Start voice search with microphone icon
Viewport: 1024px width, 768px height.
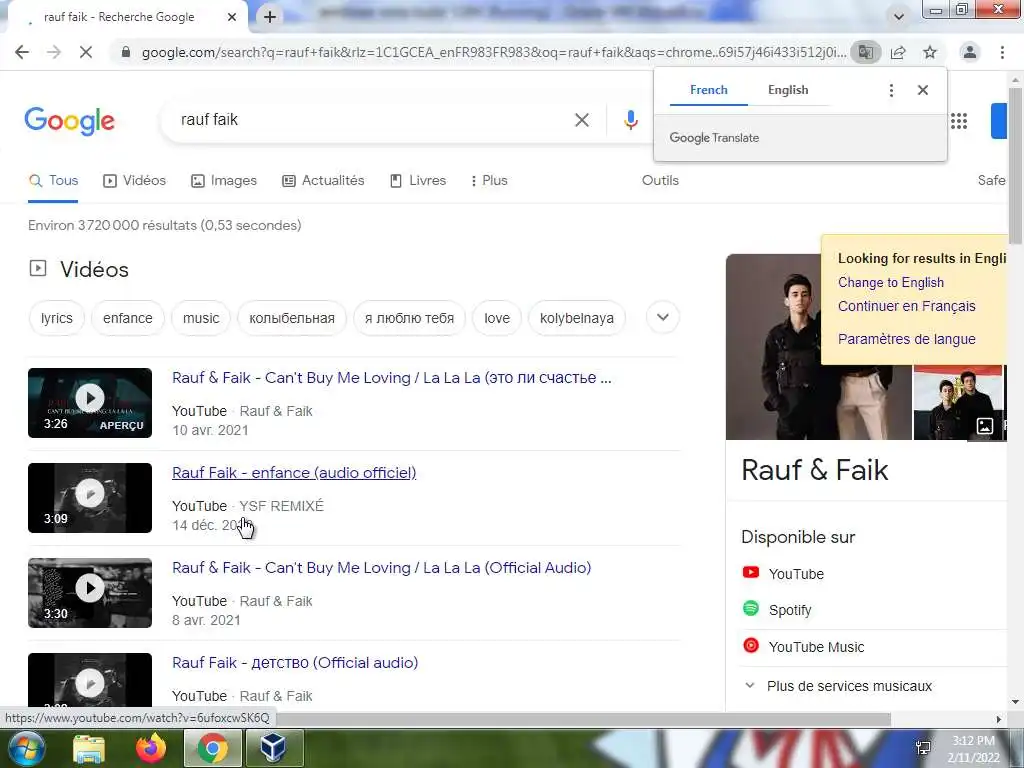(x=630, y=120)
